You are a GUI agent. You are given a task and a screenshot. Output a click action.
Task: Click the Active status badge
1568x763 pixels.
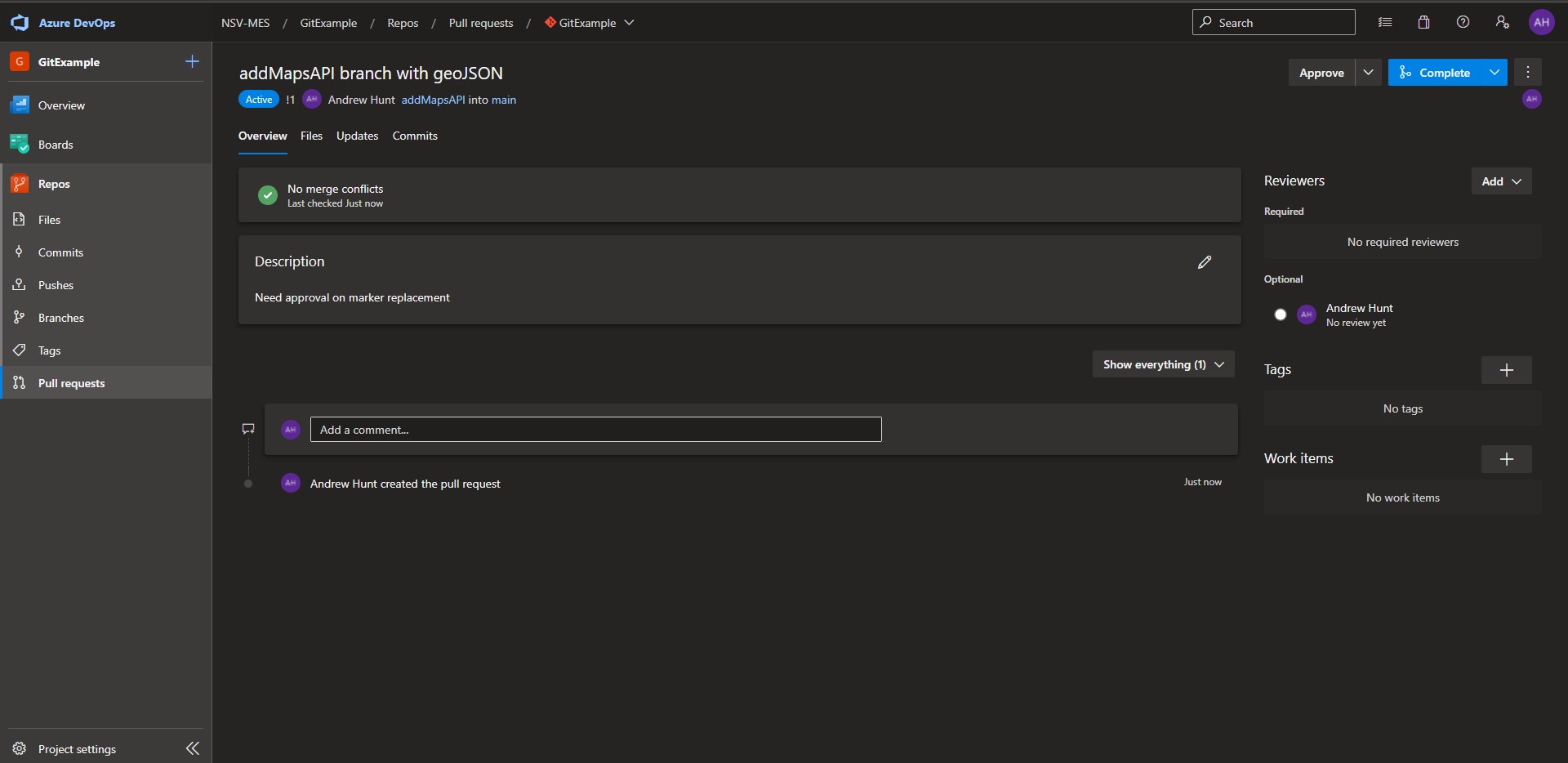pos(259,100)
